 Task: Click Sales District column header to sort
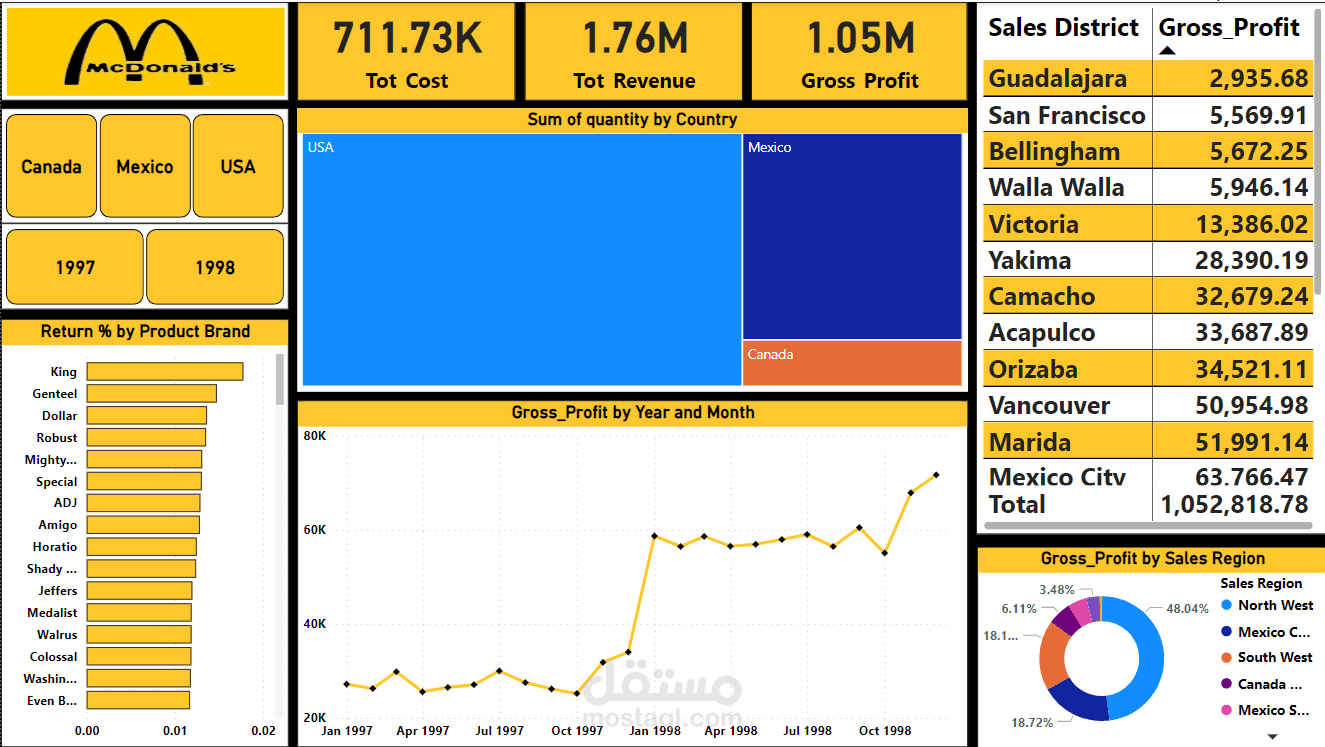click(x=1063, y=27)
